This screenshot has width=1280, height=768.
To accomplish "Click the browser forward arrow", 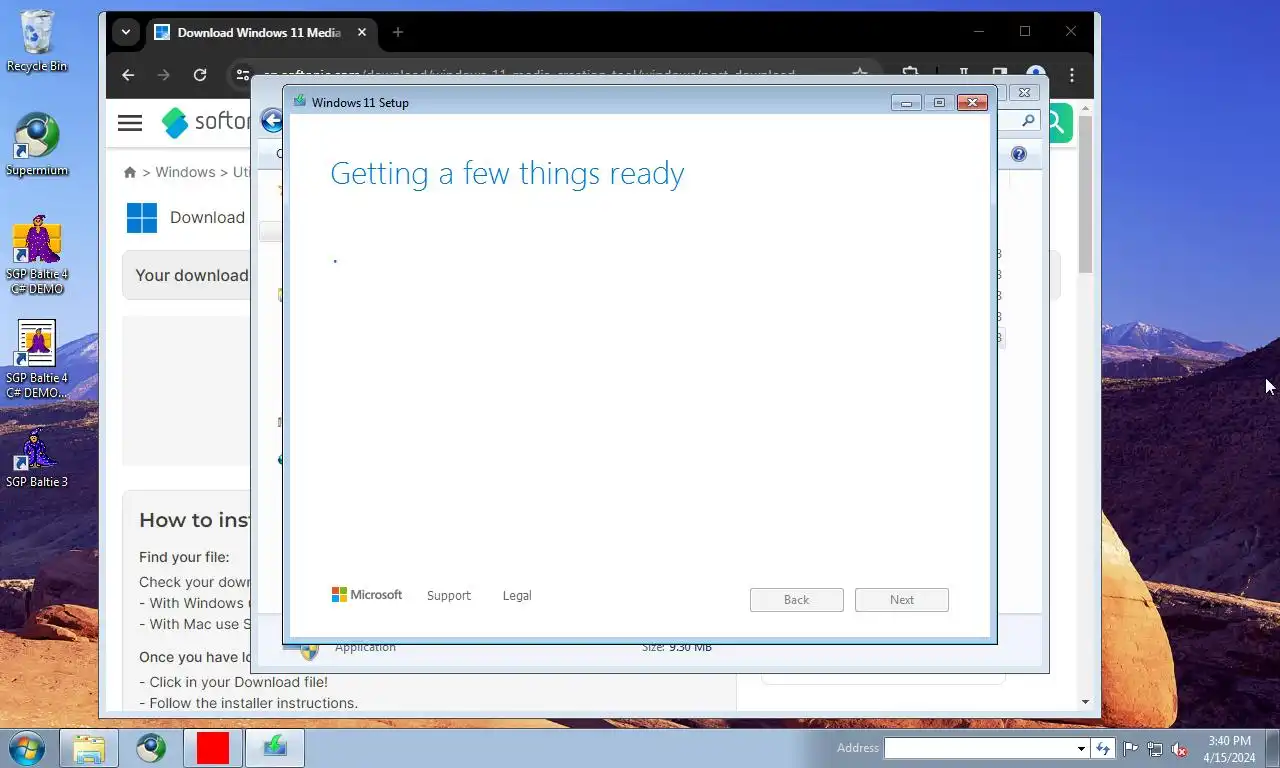I will (164, 75).
